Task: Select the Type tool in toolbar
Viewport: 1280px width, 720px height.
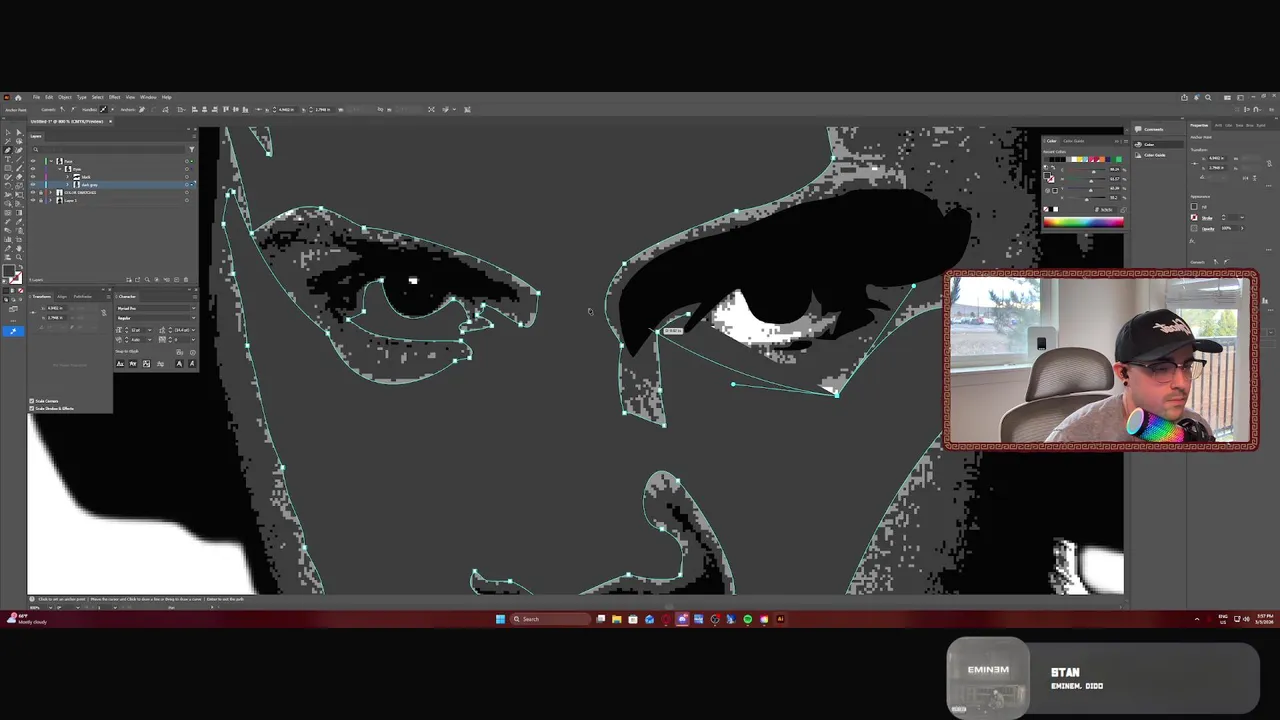Action: 8,159
